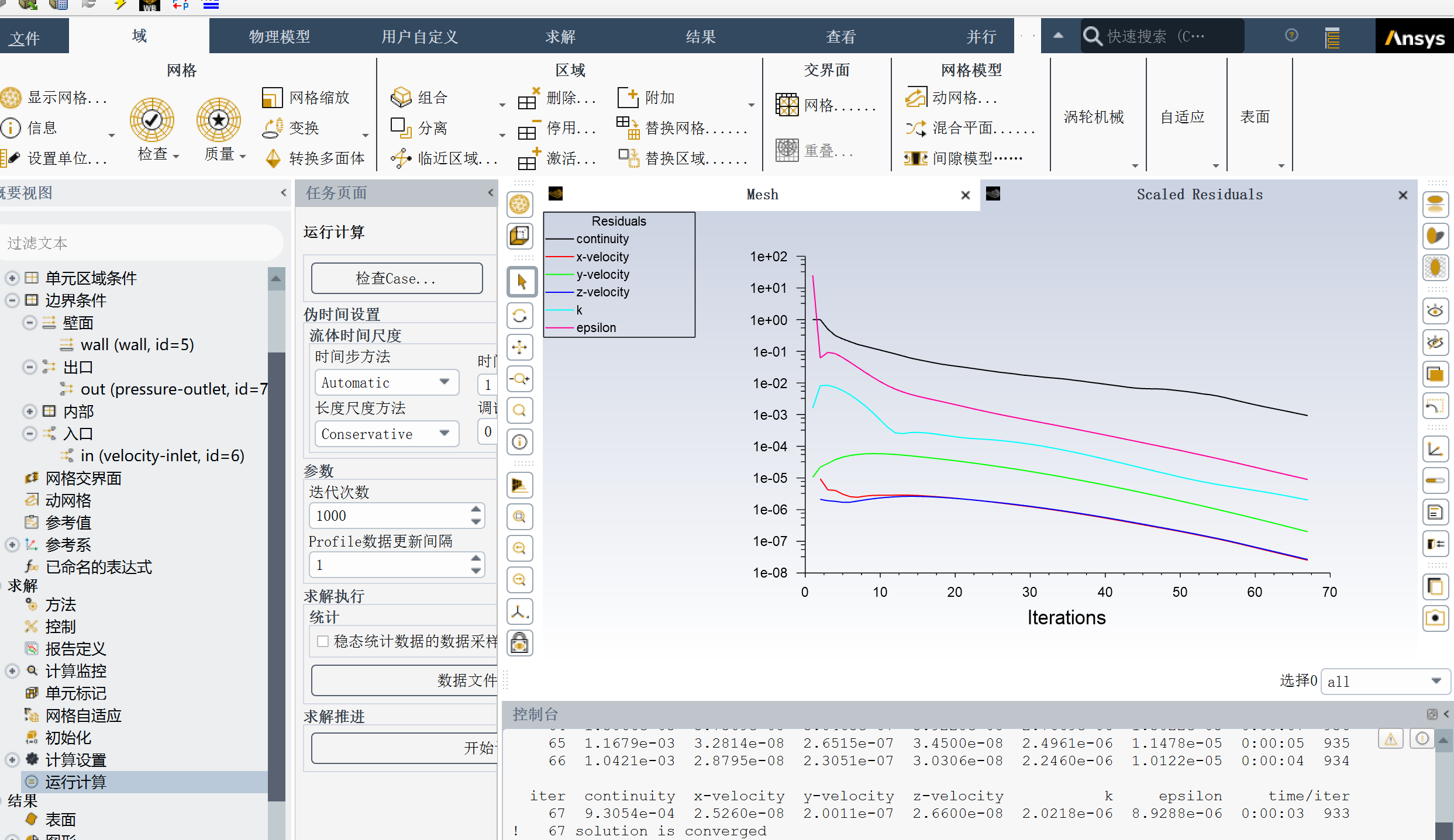This screenshot has width=1454, height=840.
Task: Switch to the 用户自定义 ribbon tab
Action: tap(419, 37)
